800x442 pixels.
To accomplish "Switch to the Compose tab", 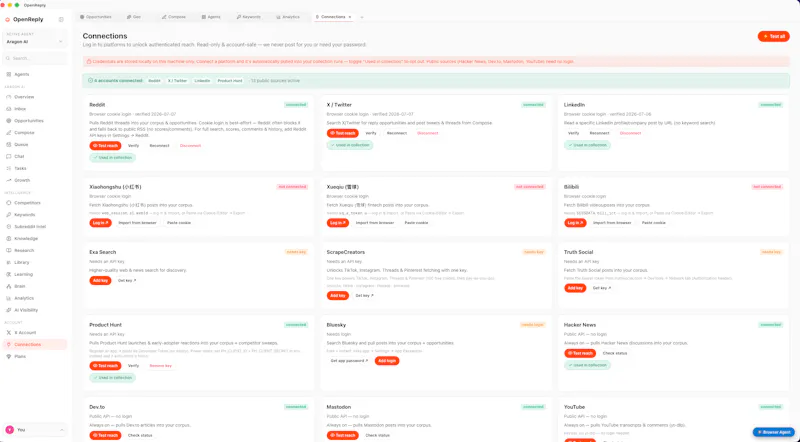I will pos(174,17).
